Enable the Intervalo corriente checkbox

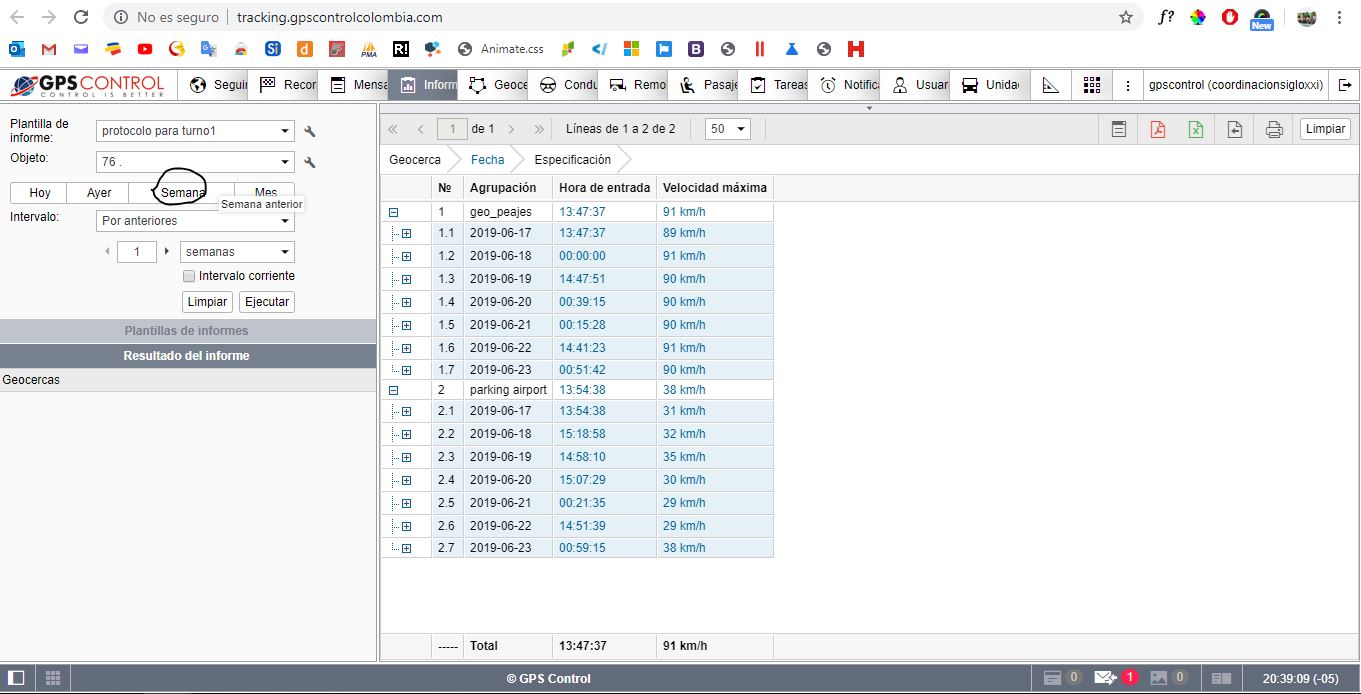click(189, 276)
